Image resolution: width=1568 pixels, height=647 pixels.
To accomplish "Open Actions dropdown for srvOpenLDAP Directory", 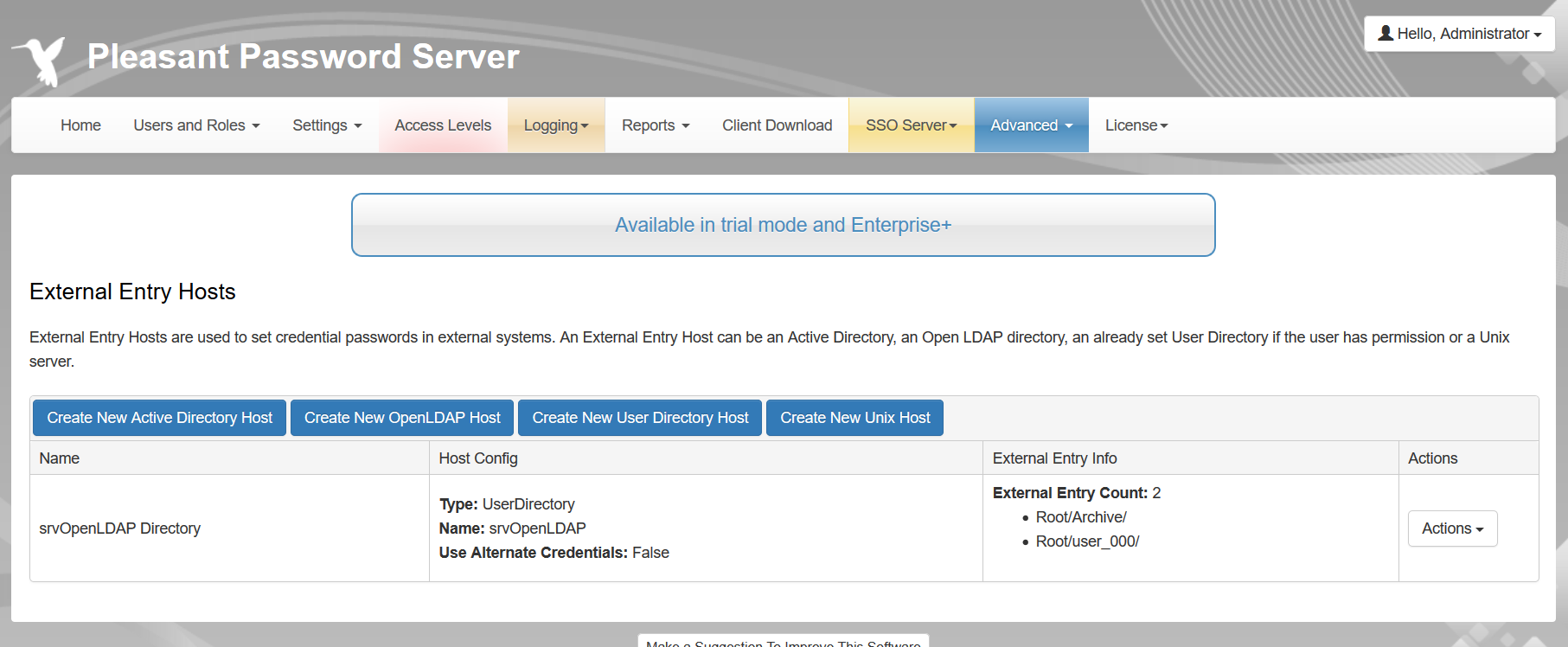I will [x=1452, y=528].
